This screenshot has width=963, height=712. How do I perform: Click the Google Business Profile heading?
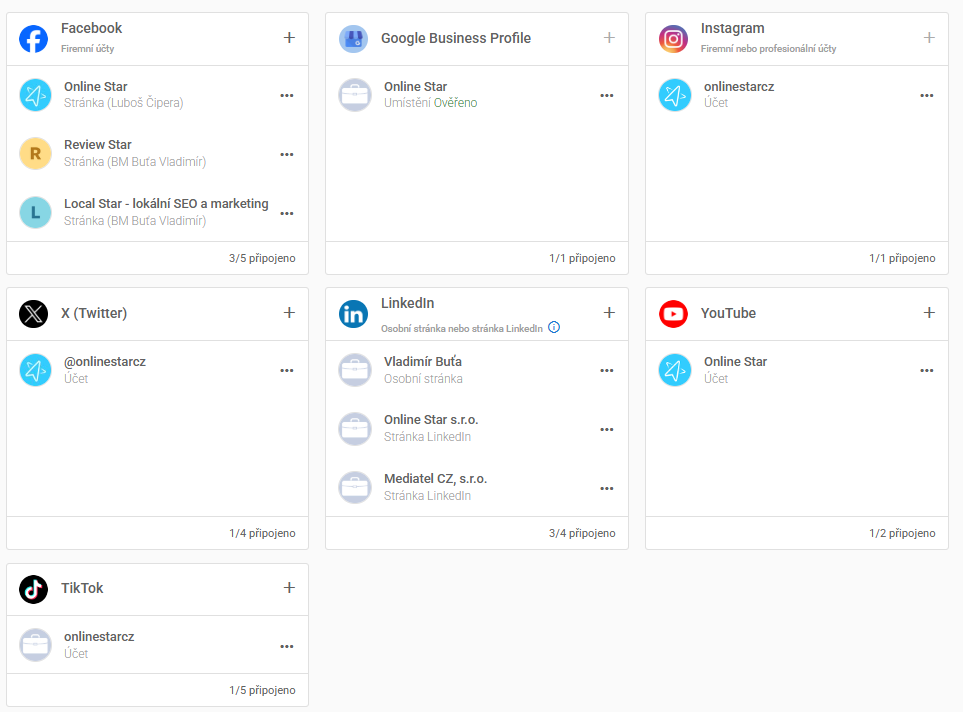(x=456, y=38)
